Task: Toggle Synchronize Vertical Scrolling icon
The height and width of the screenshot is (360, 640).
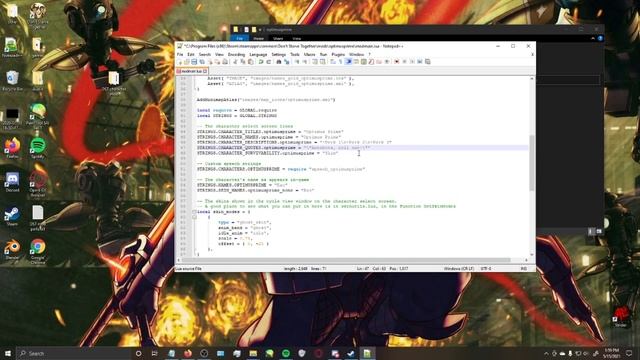Action: tap(315, 62)
